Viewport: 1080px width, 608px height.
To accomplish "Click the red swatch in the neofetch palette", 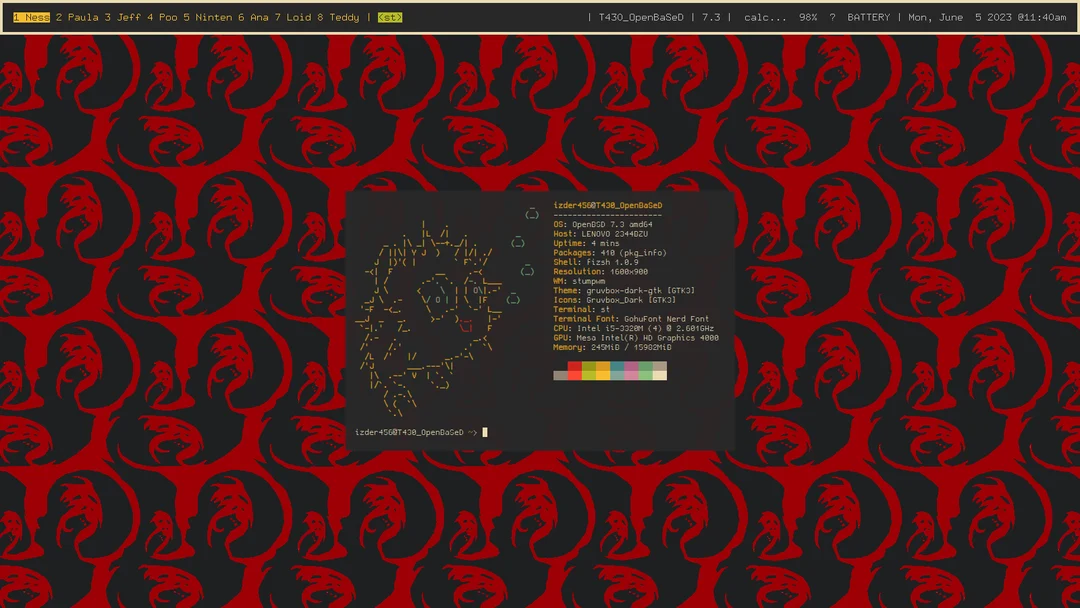I will (x=573, y=371).
